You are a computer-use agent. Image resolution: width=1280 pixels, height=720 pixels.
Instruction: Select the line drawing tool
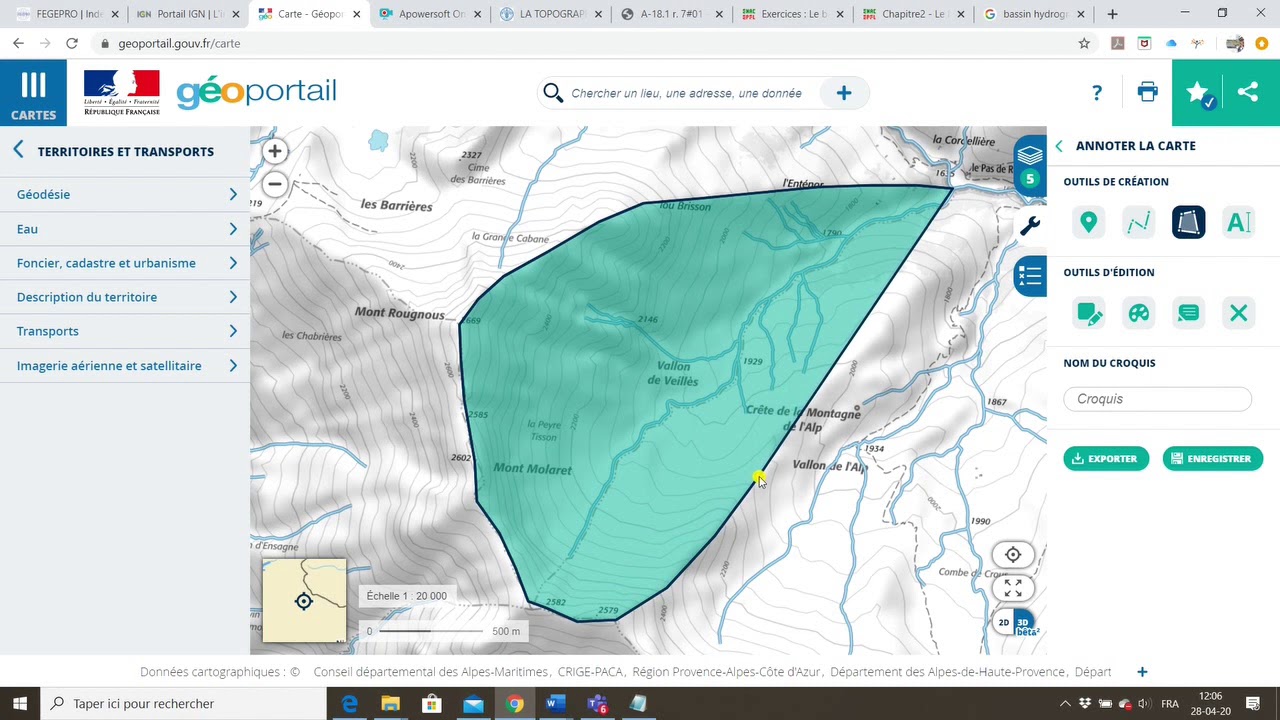coord(1139,222)
